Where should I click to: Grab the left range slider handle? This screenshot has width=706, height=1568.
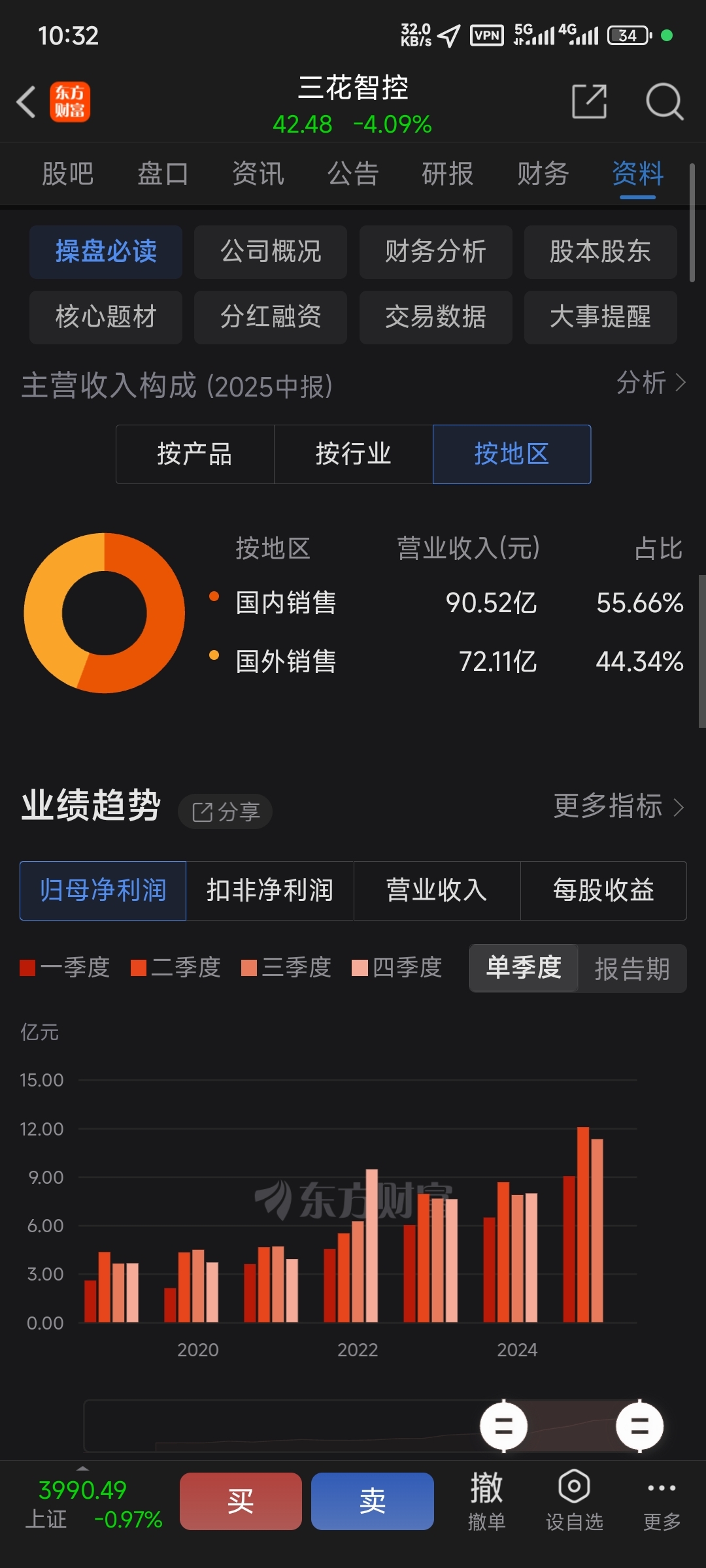pyautogui.click(x=503, y=1426)
